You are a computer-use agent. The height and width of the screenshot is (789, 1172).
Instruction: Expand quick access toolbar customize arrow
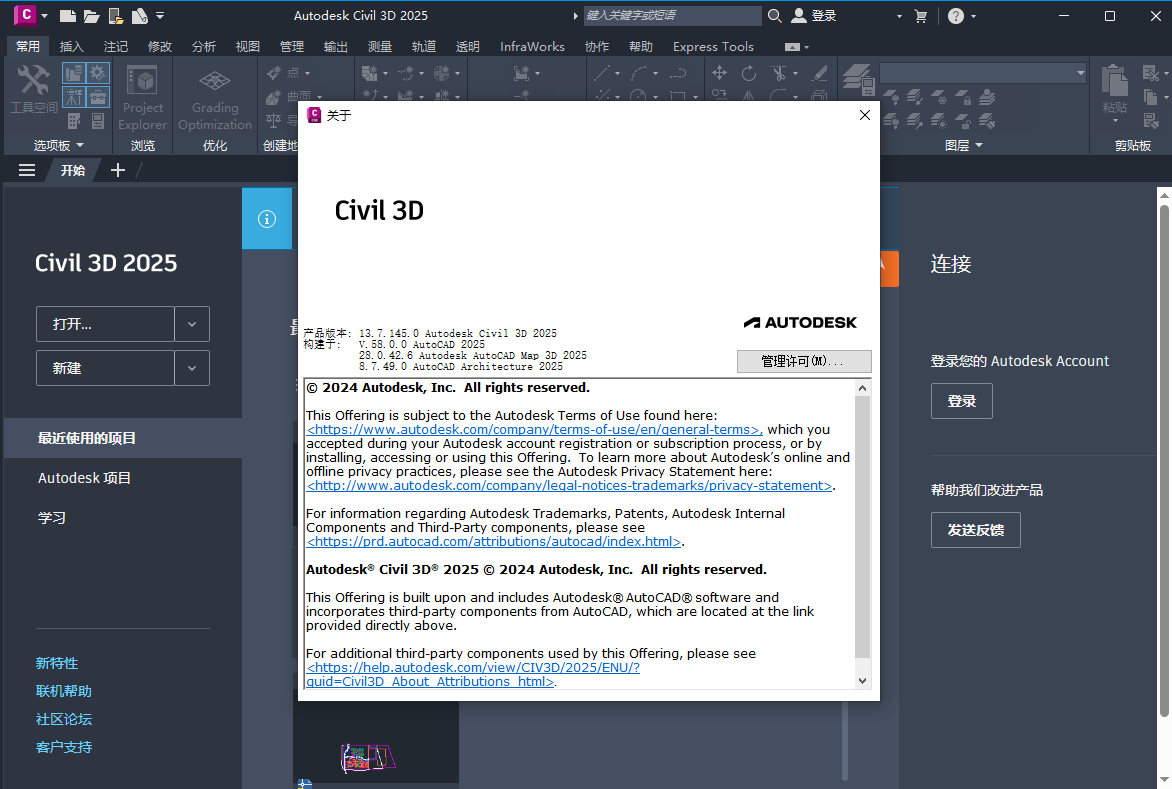[160, 16]
